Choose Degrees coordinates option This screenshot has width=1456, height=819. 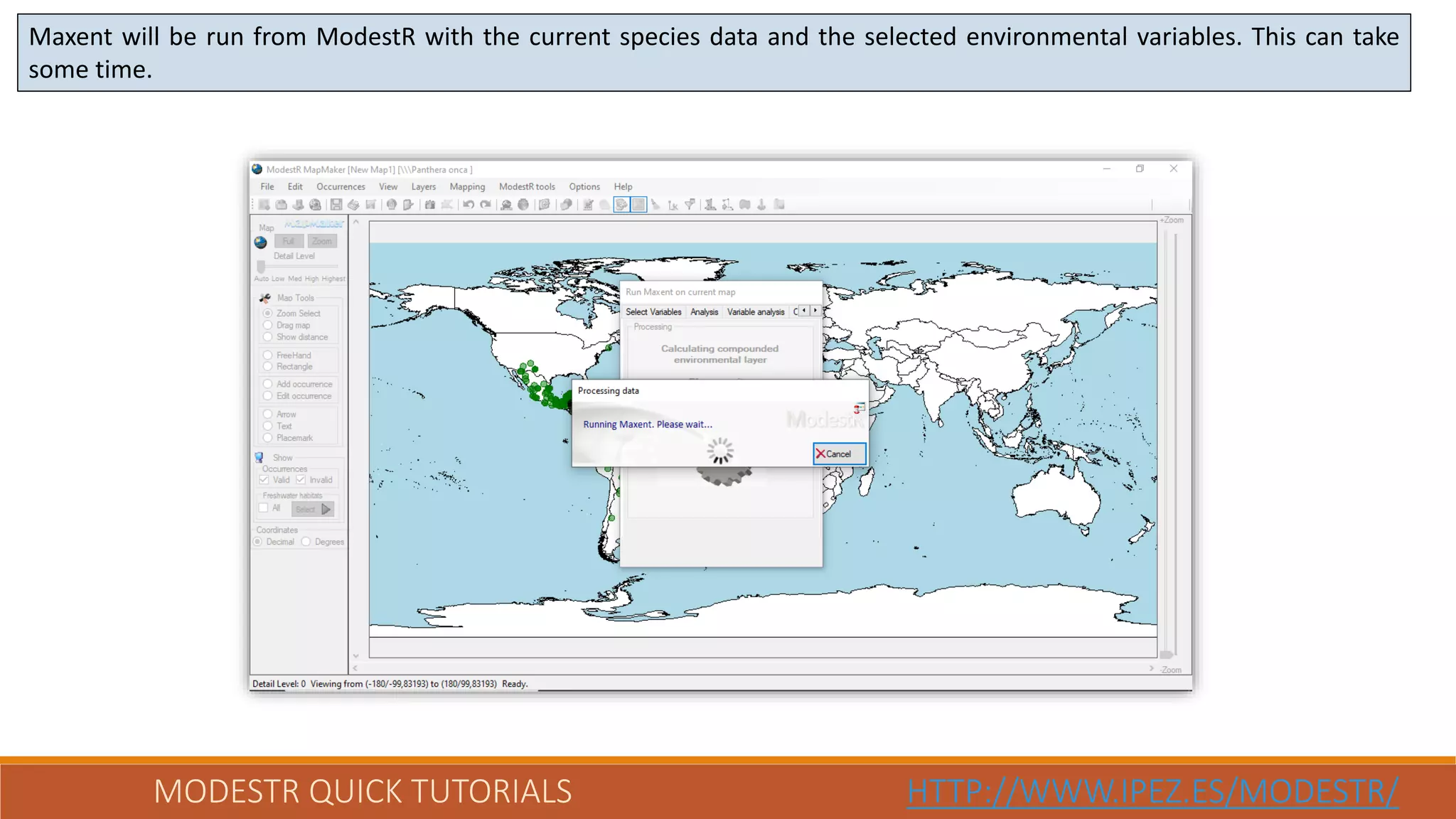click(306, 542)
